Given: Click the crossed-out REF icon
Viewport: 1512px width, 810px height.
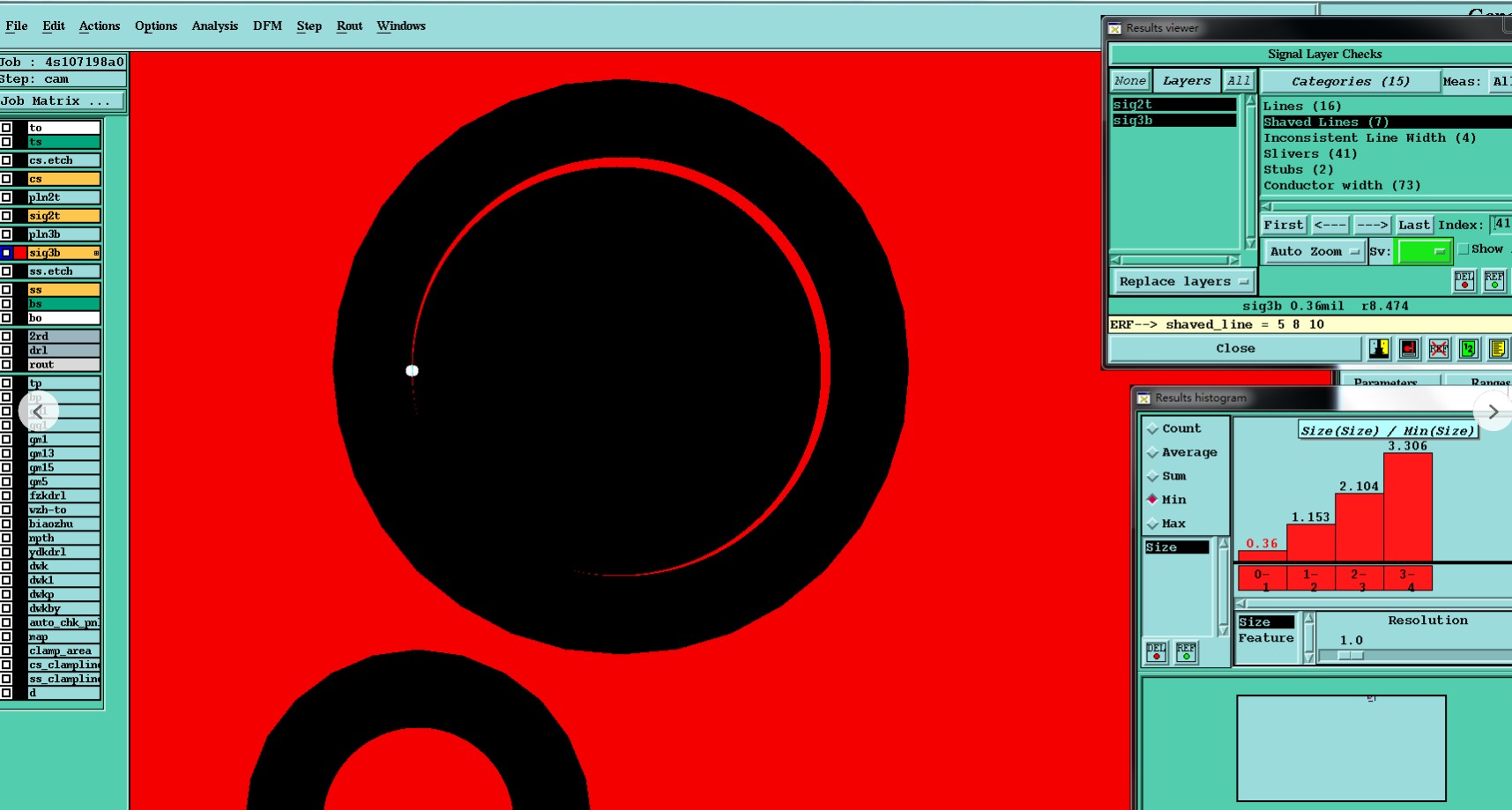Looking at the screenshot, I should coord(1439,349).
